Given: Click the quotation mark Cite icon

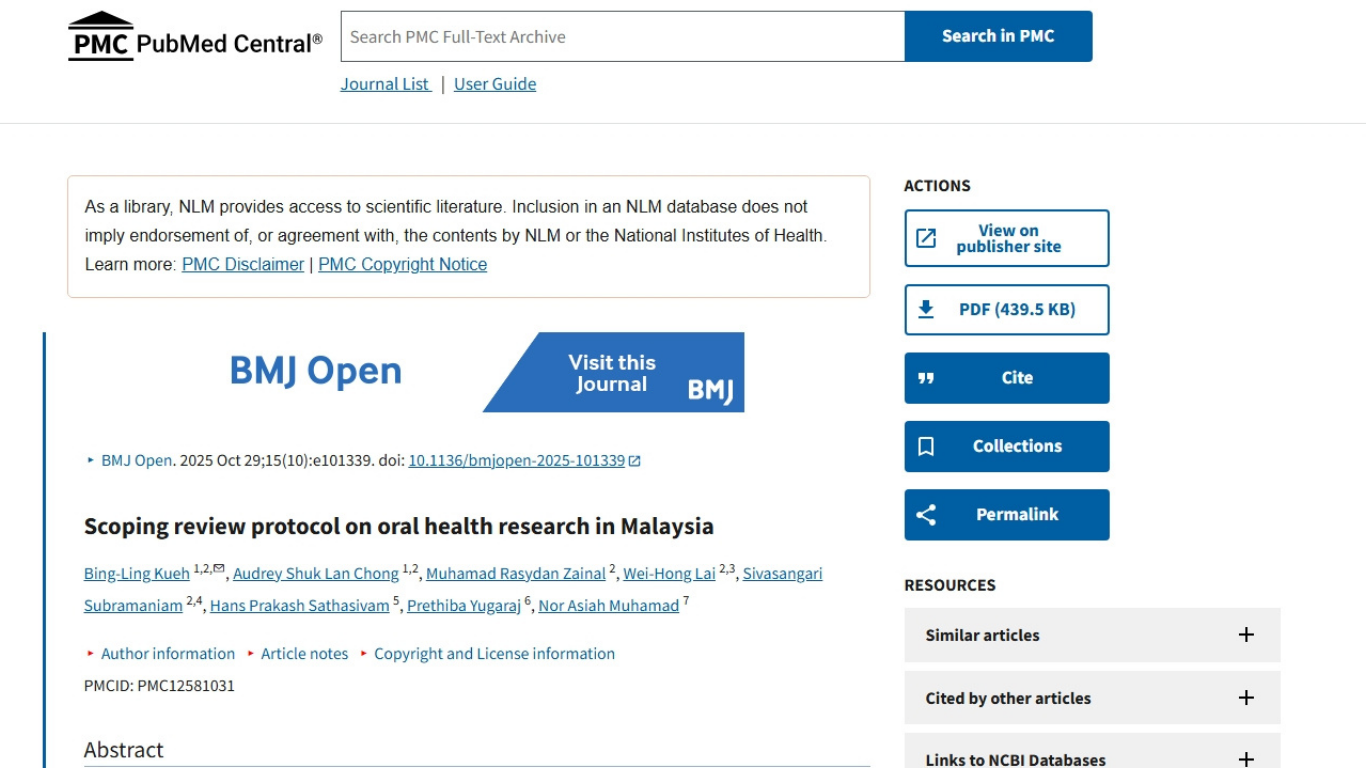Looking at the screenshot, I should pos(926,378).
